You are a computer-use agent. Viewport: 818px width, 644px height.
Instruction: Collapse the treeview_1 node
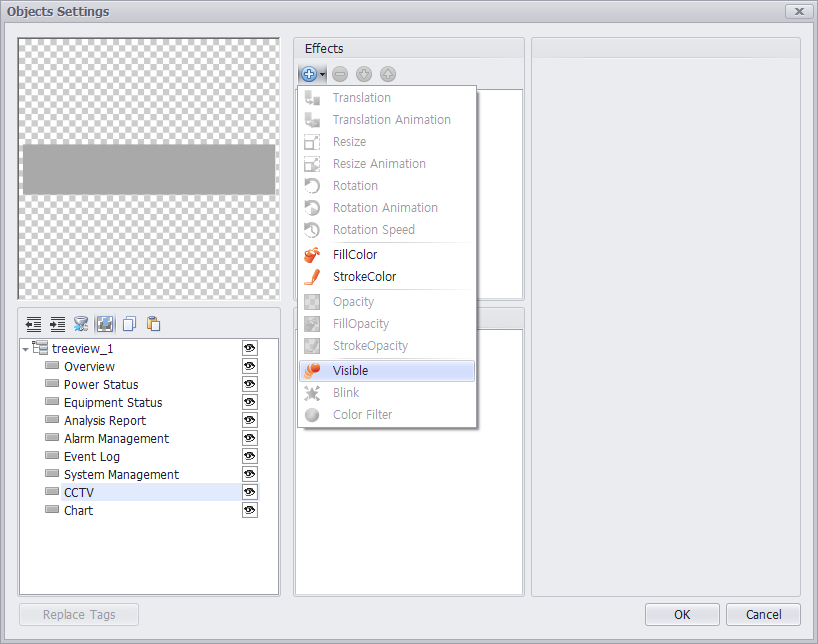[x=26, y=349]
